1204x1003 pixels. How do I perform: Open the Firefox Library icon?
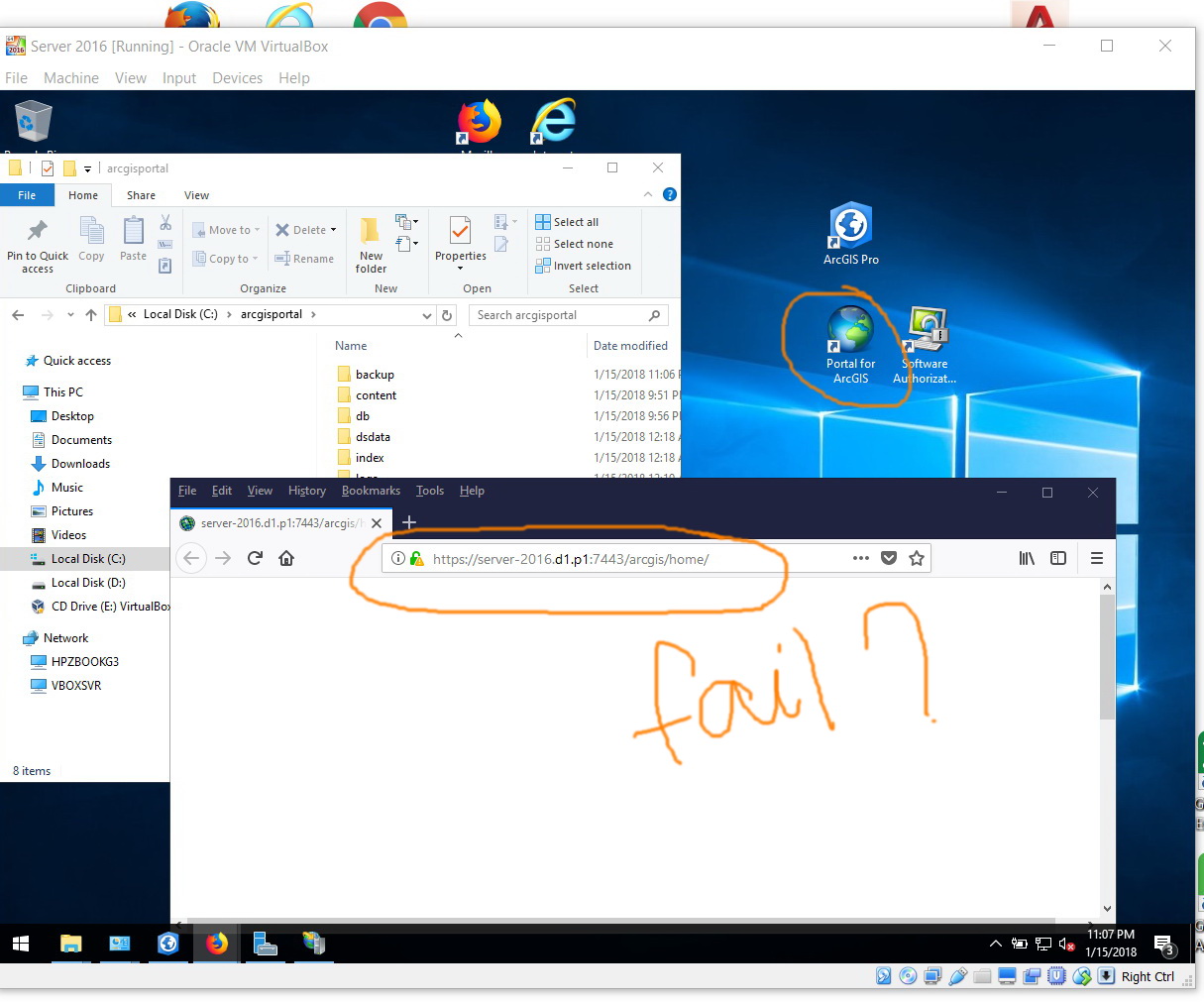1027,558
